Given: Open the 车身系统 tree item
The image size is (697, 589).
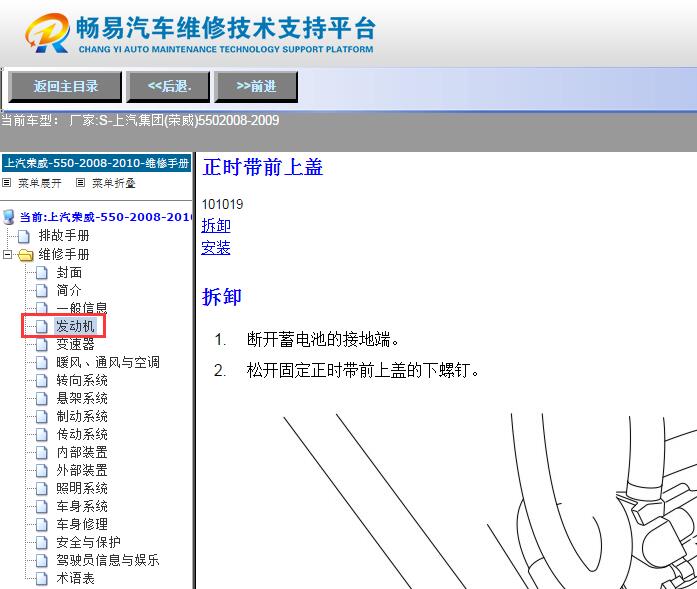Looking at the screenshot, I should pos(82,506).
